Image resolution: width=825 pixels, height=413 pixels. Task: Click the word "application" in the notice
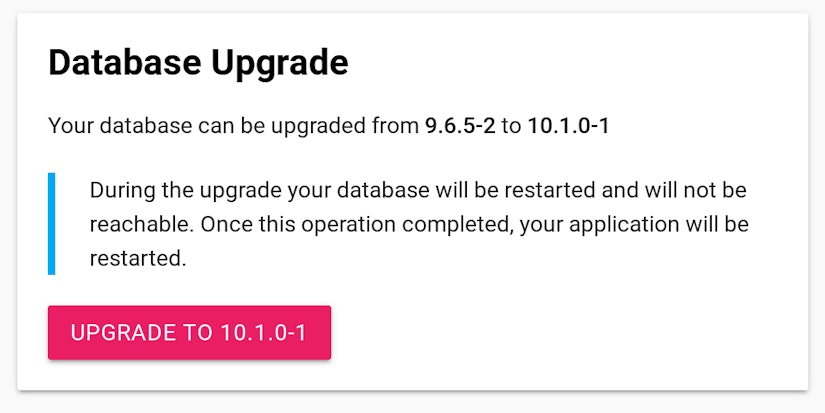624,225
